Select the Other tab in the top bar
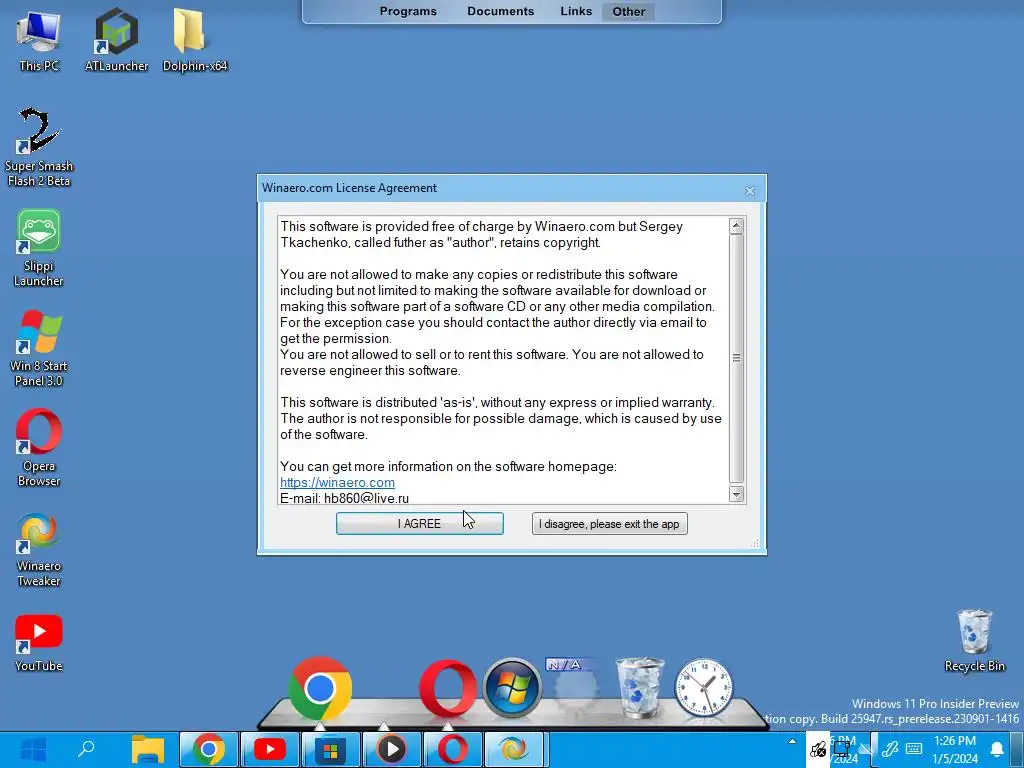This screenshot has height=768, width=1024. (x=628, y=11)
